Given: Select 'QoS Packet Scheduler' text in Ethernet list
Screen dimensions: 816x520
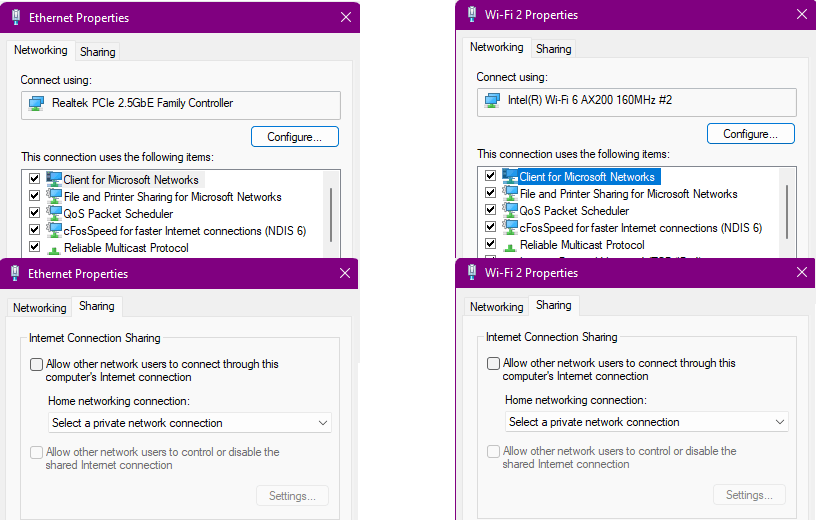Looking at the screenshot, I should (x=118, y=214).
